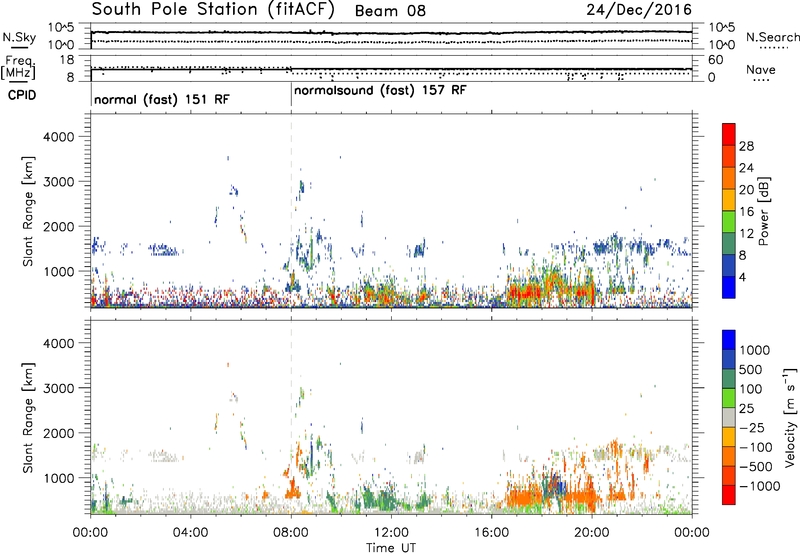Click the Slant Range label of velocity panel
The image size is (800, 554).
tap(29, 417)
